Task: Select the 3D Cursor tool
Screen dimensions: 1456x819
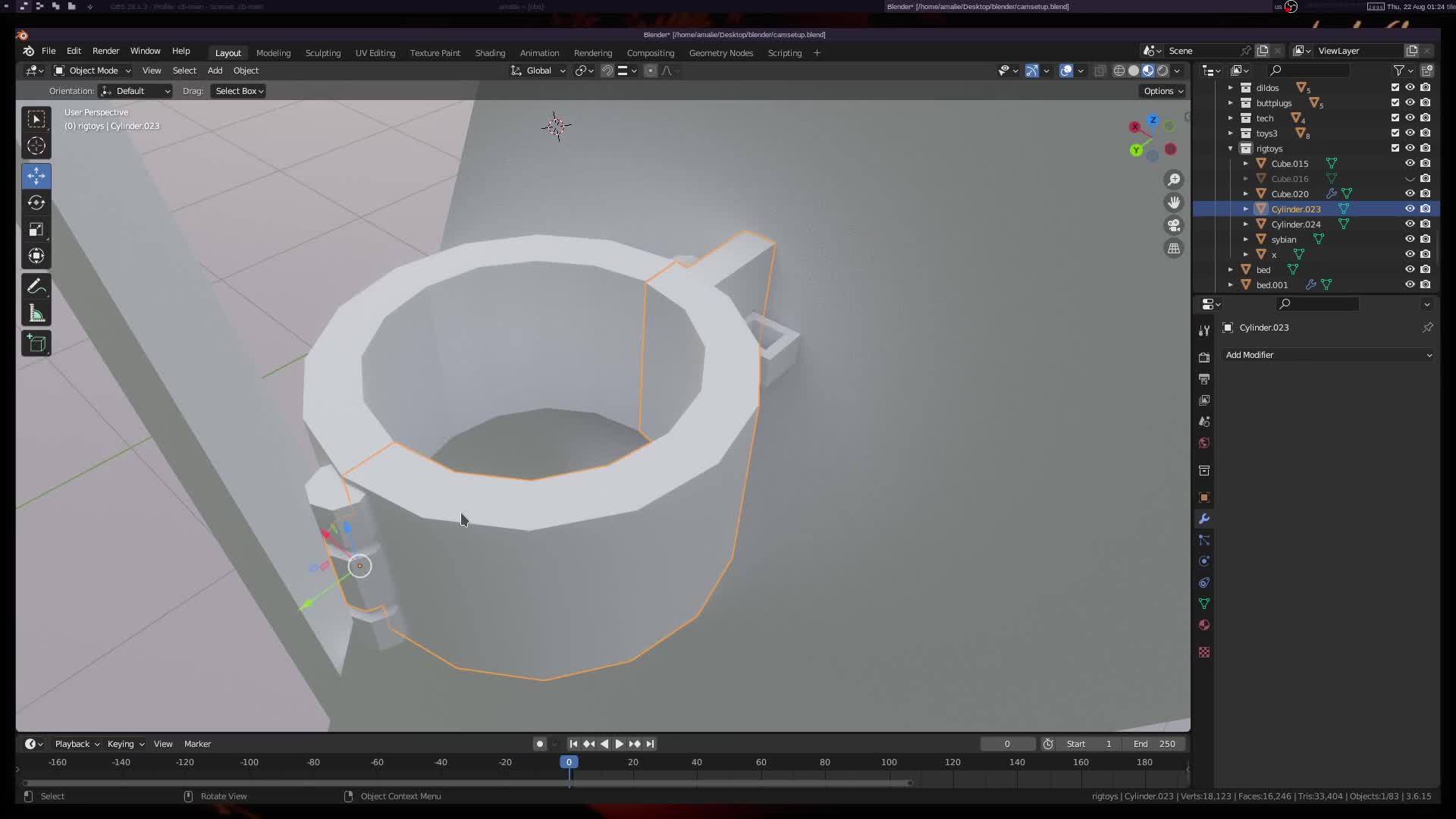Action: 36,146
